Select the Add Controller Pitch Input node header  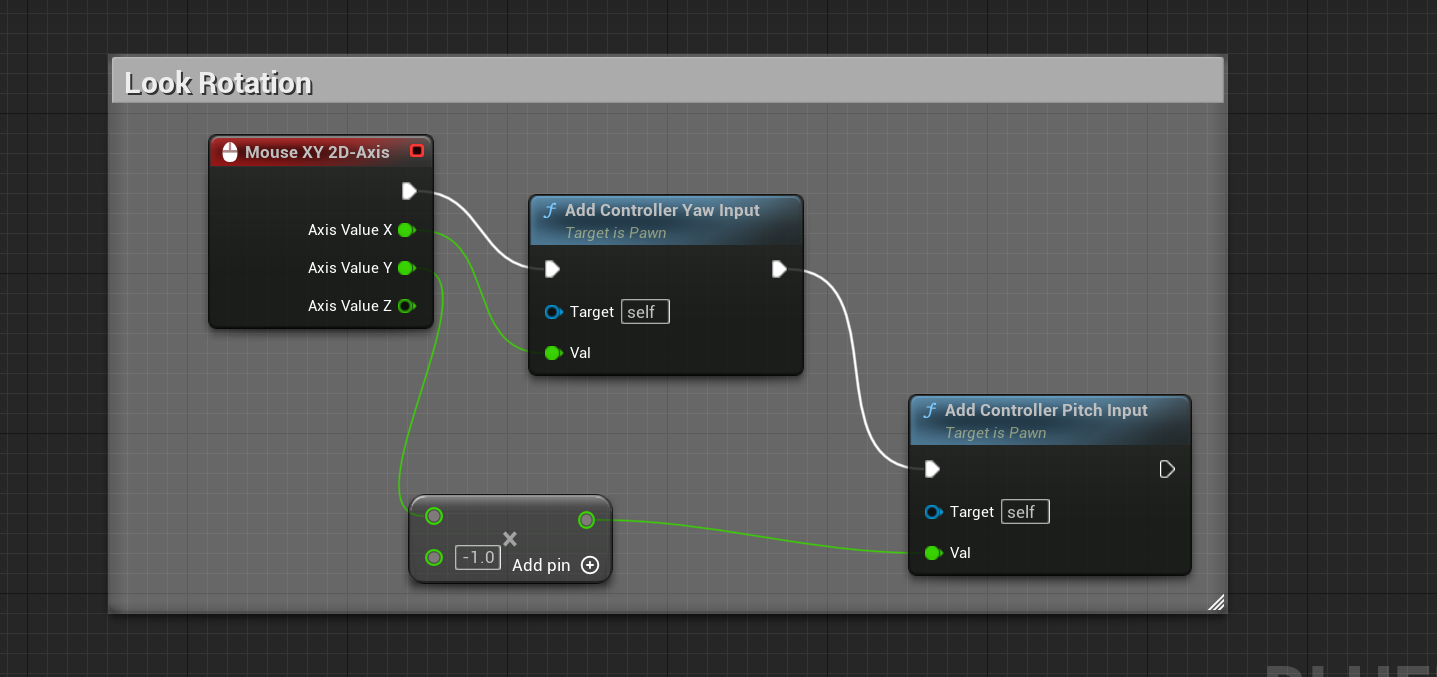[1050, 420]
